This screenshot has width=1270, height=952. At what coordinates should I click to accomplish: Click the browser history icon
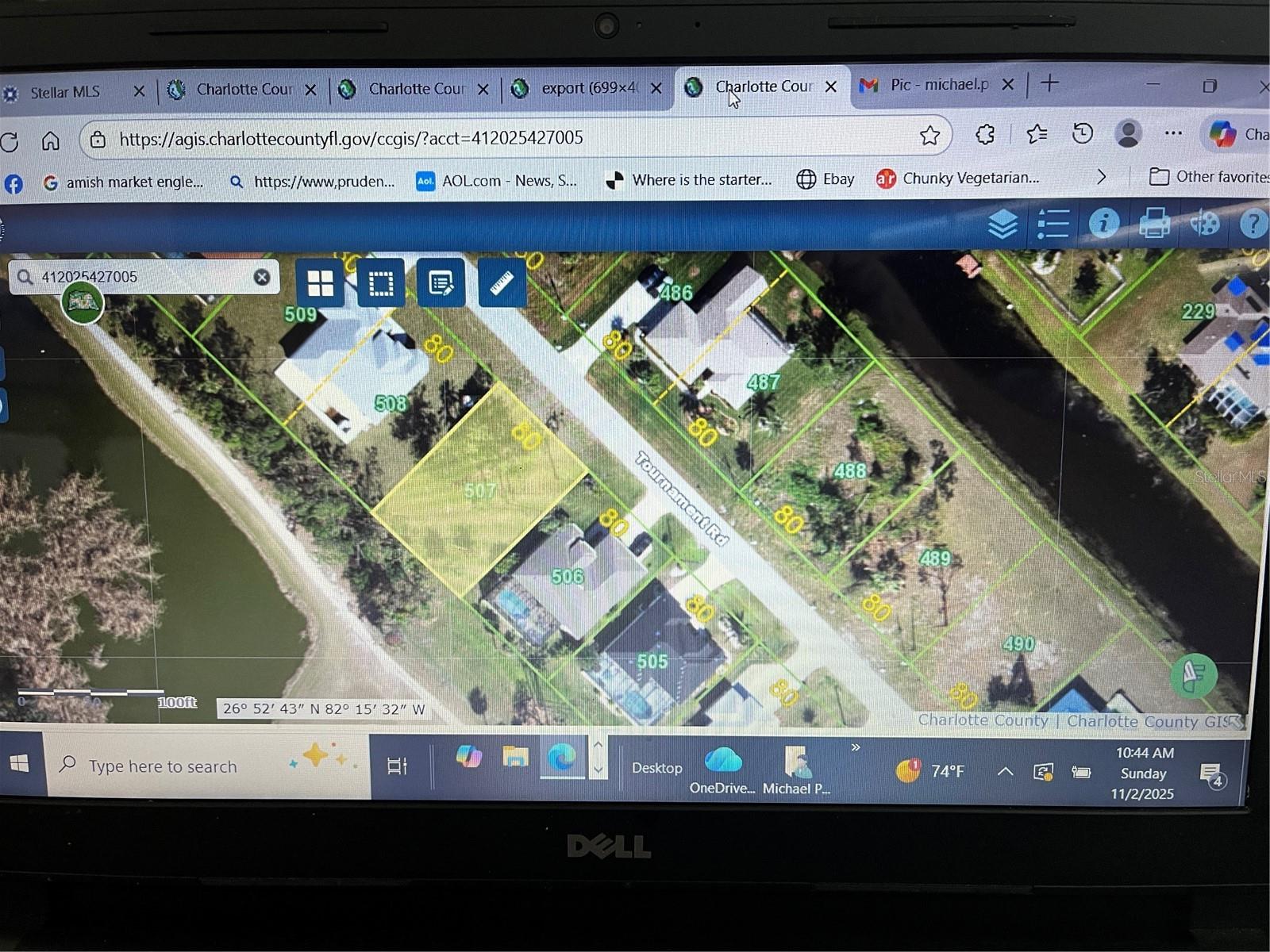click(x=1081, y=135)
